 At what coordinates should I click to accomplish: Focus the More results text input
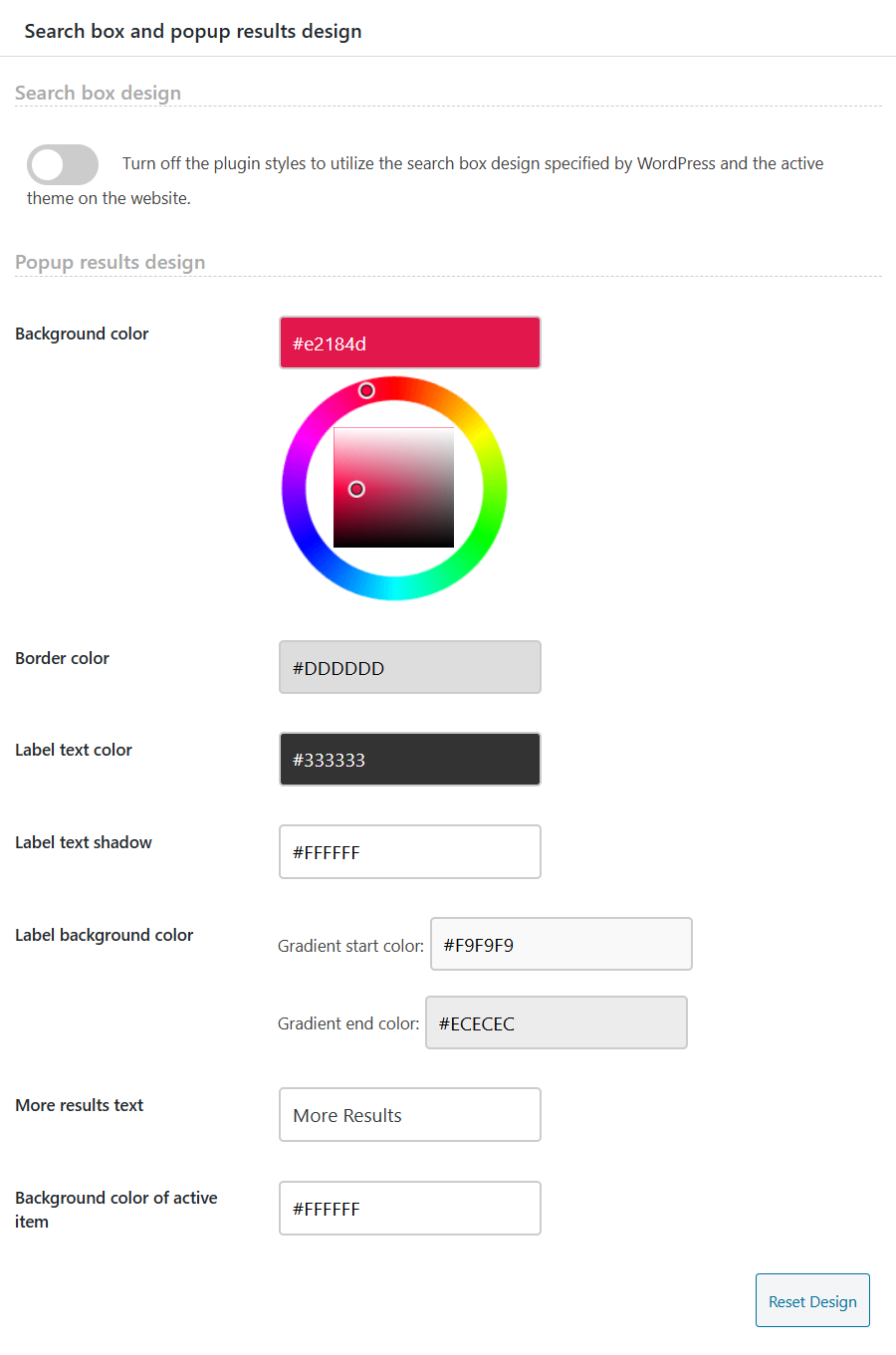409,1115
